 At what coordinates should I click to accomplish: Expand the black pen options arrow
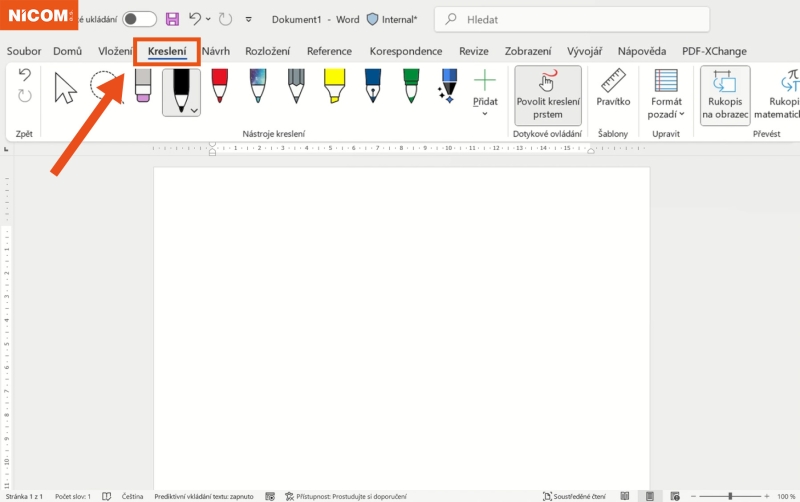[193, 109]
